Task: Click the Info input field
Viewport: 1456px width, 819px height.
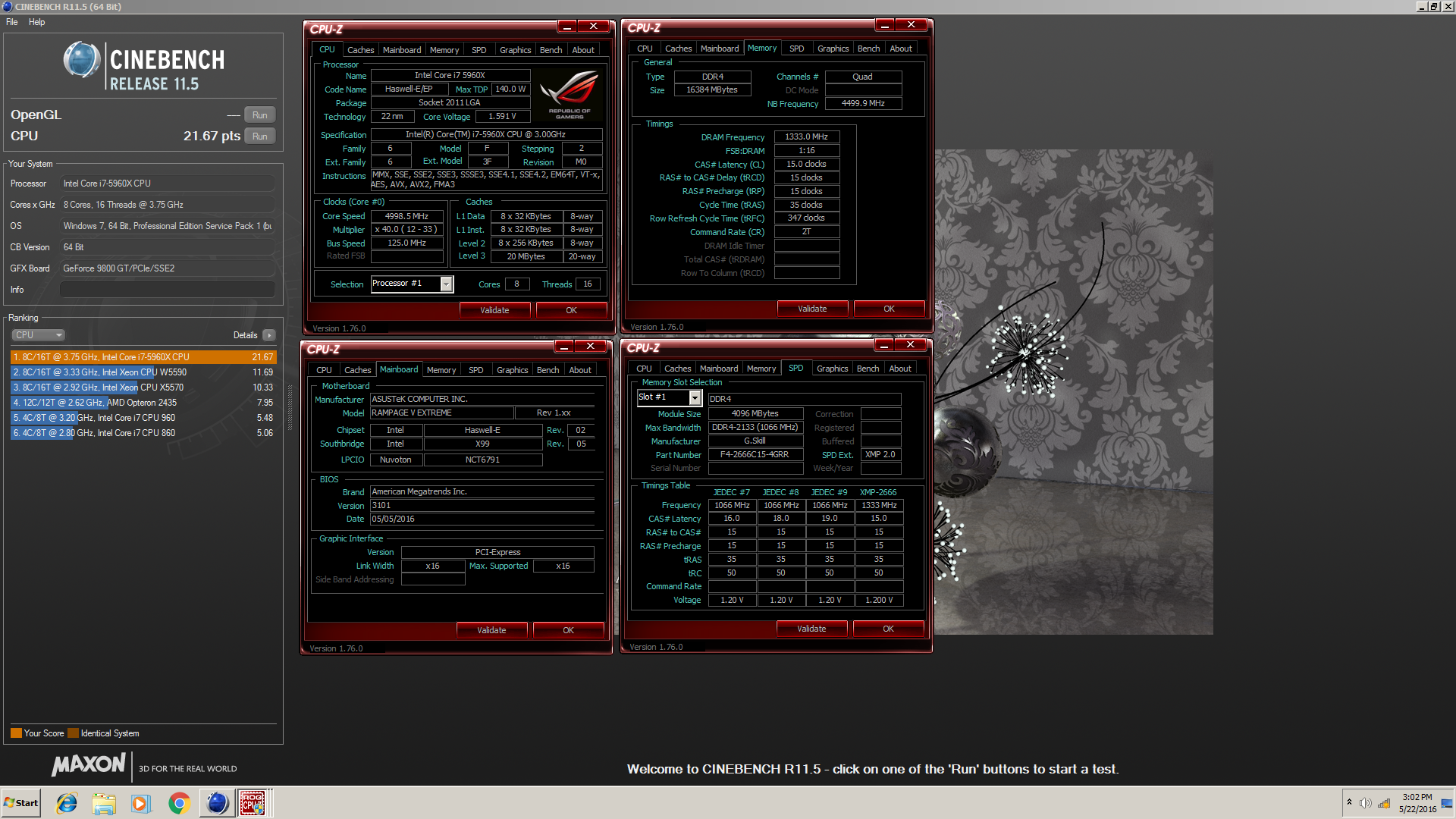Action: click(x=168, y=290)
